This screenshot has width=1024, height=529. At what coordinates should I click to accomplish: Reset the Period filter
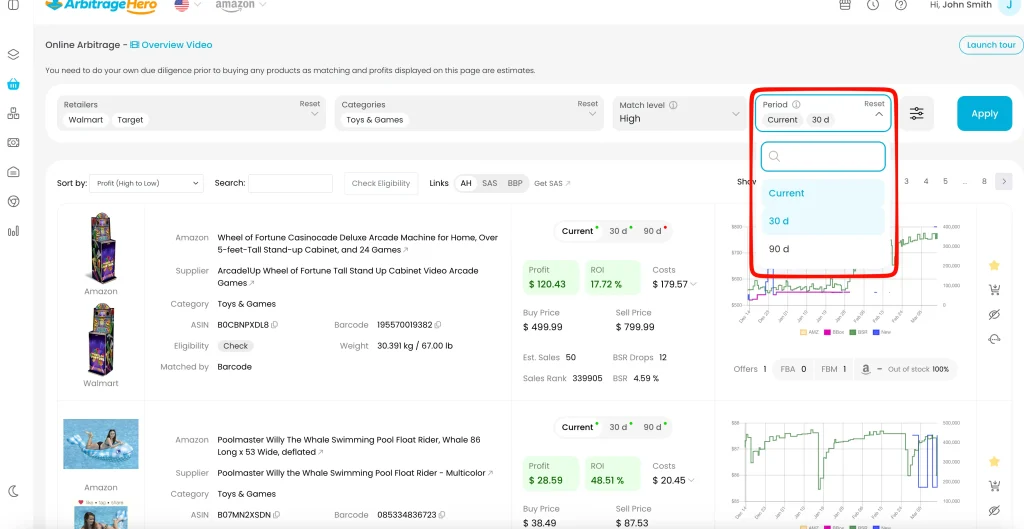(874, 104)
